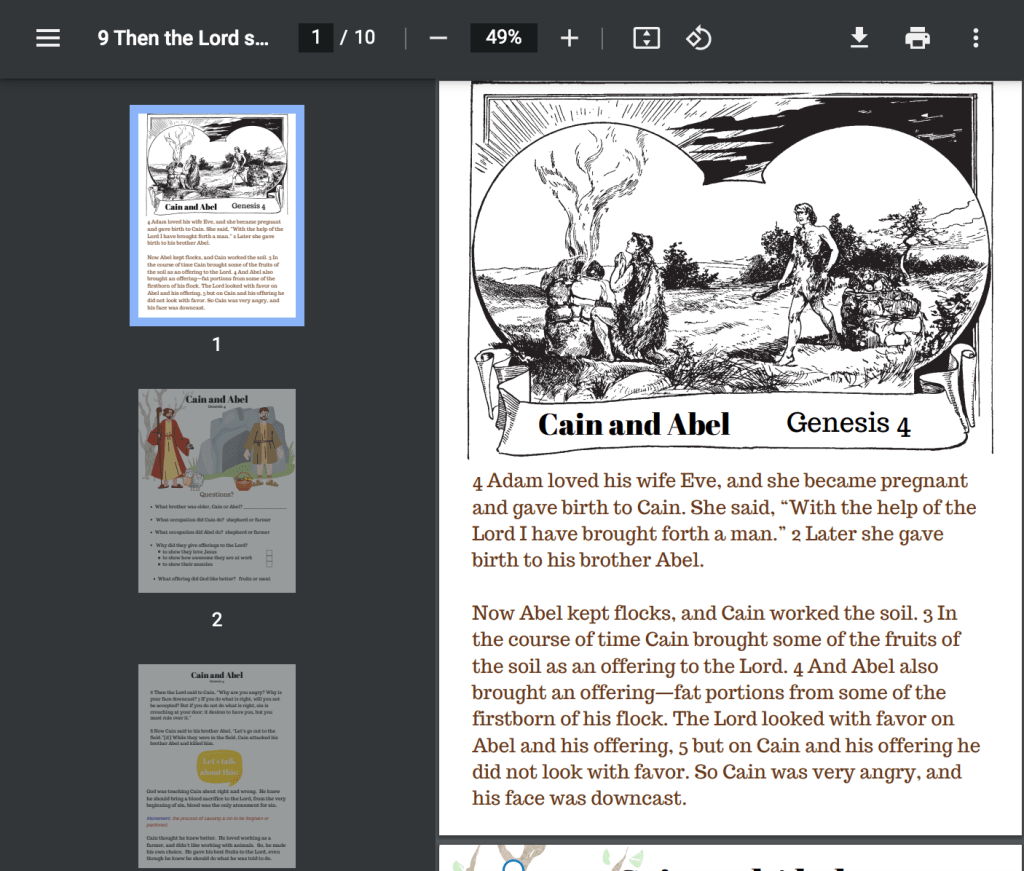Toggle the fit-to-page view icon
The width and height of the screenshot is (1024, 871).
[645, 38]
